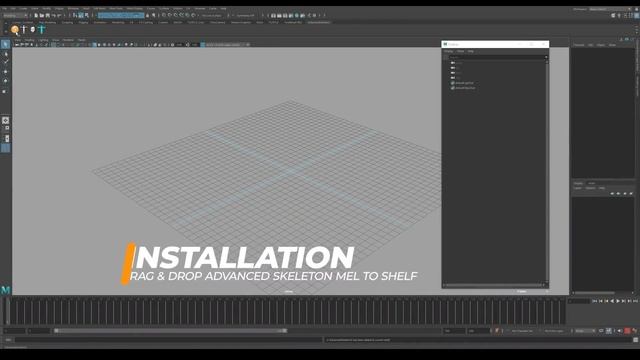
Task: Open the frame rate dropdown
Action: pos(585,331)
